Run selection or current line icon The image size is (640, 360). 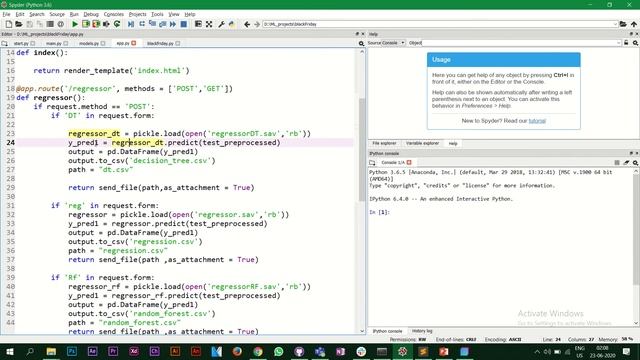(107, 24)
